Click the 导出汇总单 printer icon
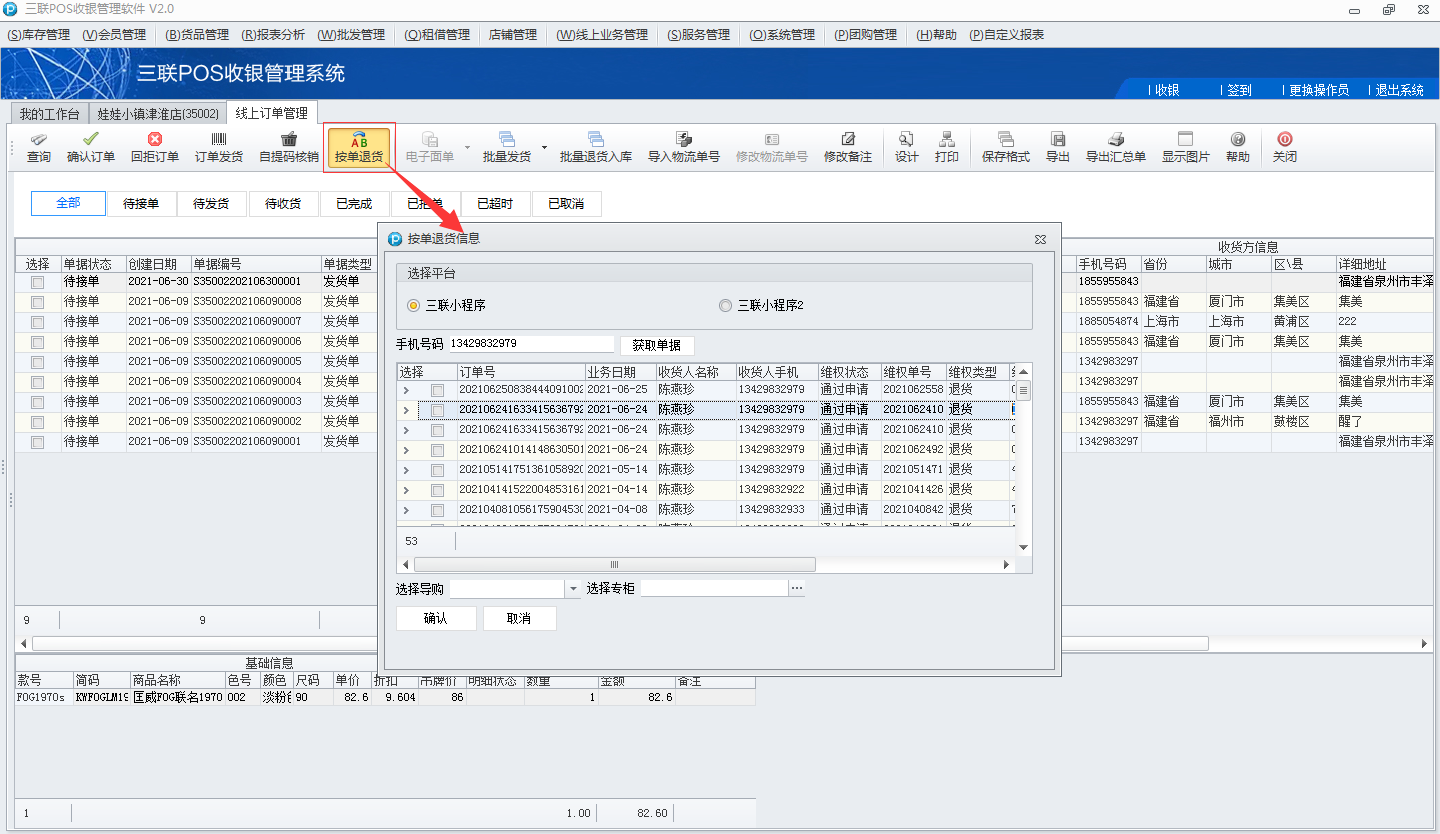Viewport: 1440px width, 834px height. 1116,147
